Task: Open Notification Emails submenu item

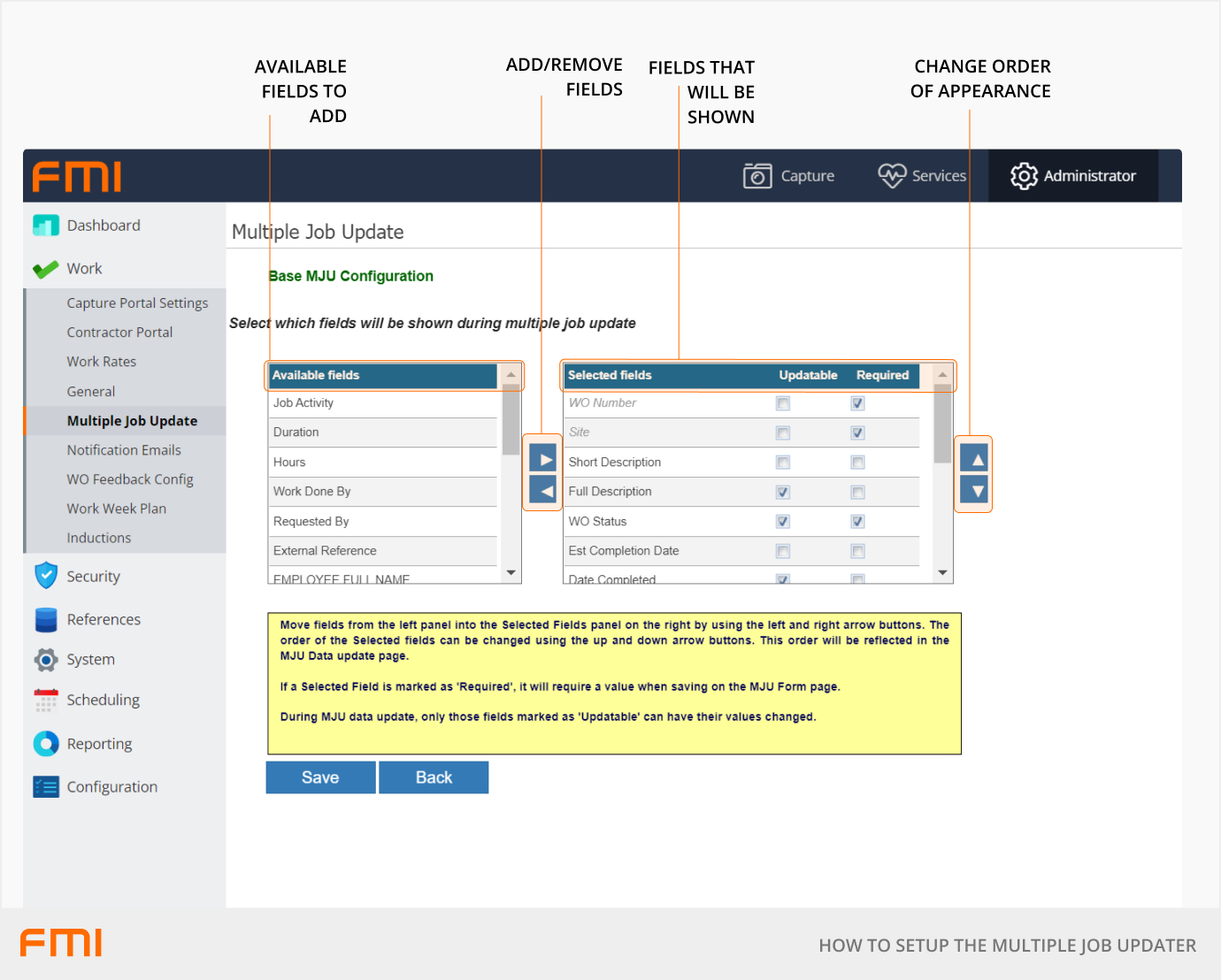Action: click(124, 450)
